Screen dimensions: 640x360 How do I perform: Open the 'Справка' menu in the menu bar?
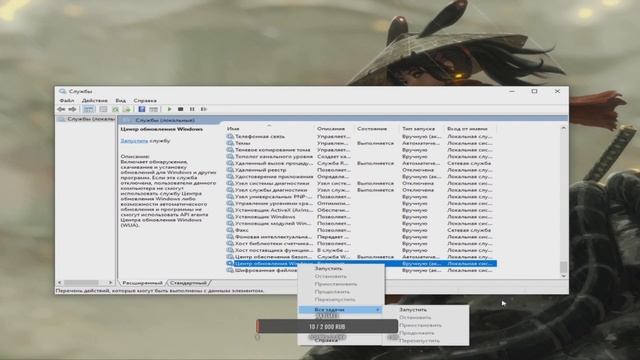pos(145,100)
